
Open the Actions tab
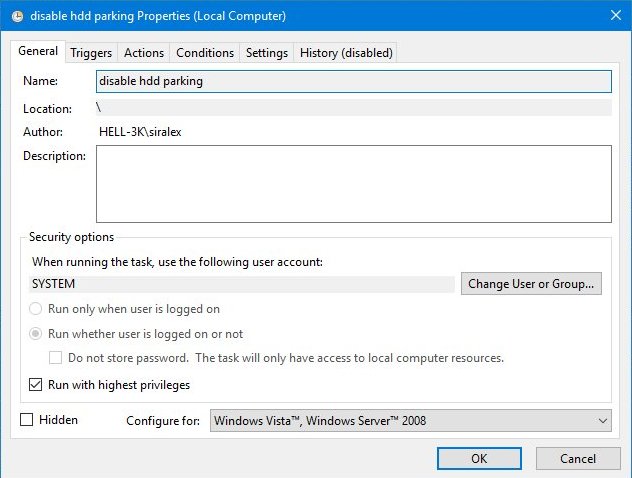tap(144, 53)
